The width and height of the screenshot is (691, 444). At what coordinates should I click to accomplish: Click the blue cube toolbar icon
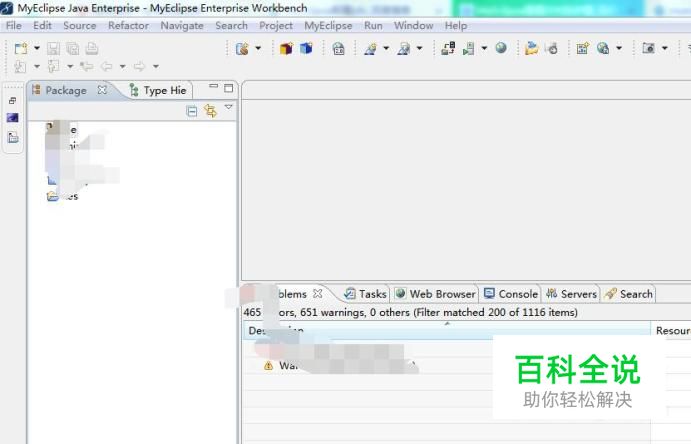click(306, 48)
